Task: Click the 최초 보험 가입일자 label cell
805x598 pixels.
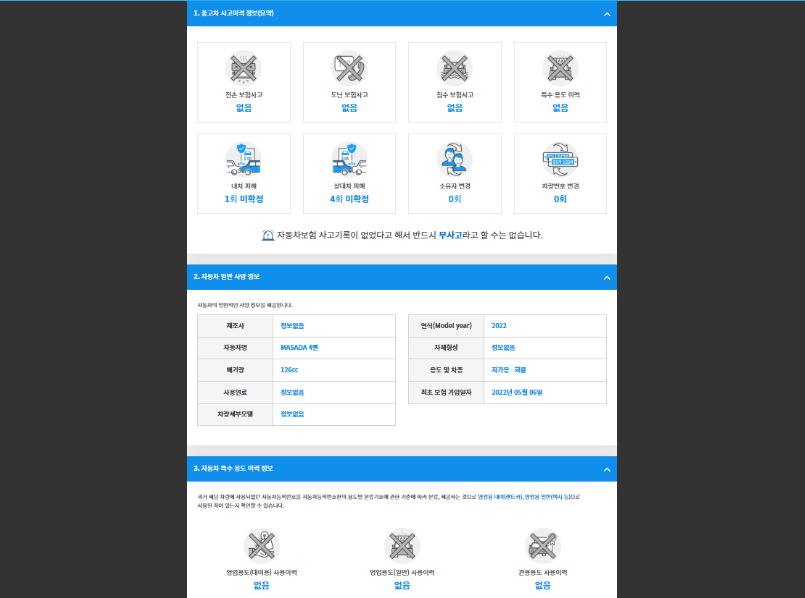Action: pos(446,393)
